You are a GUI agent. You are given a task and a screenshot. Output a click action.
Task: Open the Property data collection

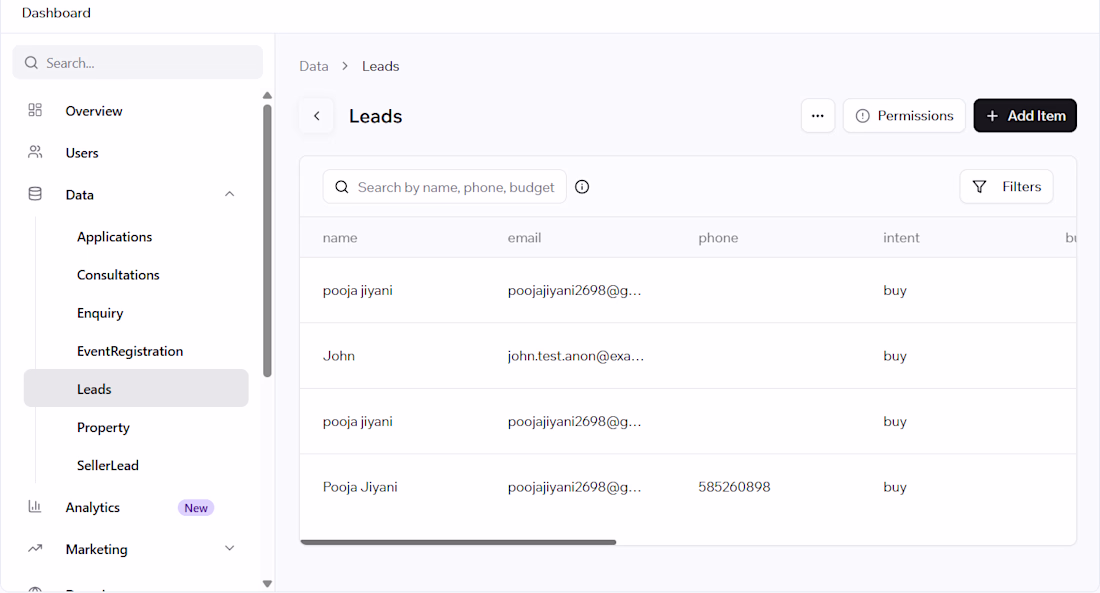pos(103,427)
